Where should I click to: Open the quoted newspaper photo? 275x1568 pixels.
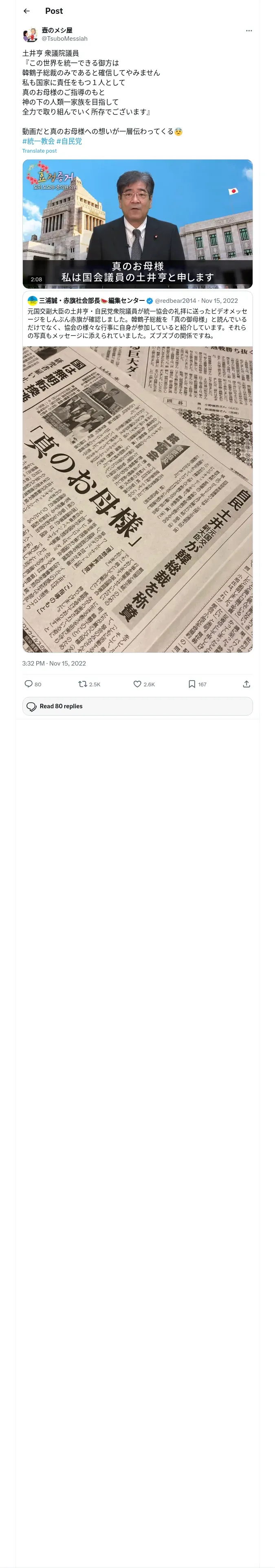click(x=137, y=499)
